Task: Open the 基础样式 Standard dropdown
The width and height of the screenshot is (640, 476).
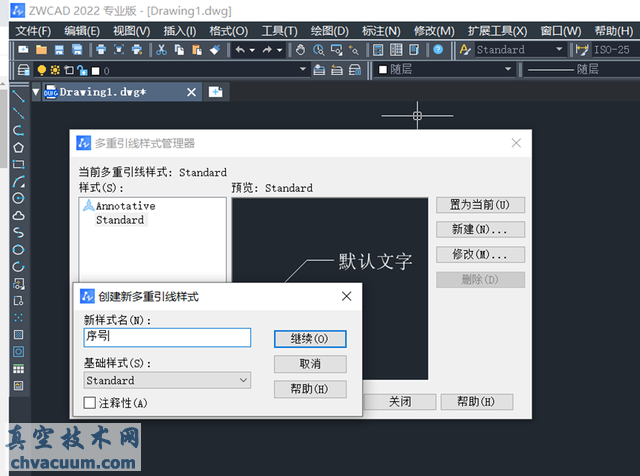Action: pos(166,380)
